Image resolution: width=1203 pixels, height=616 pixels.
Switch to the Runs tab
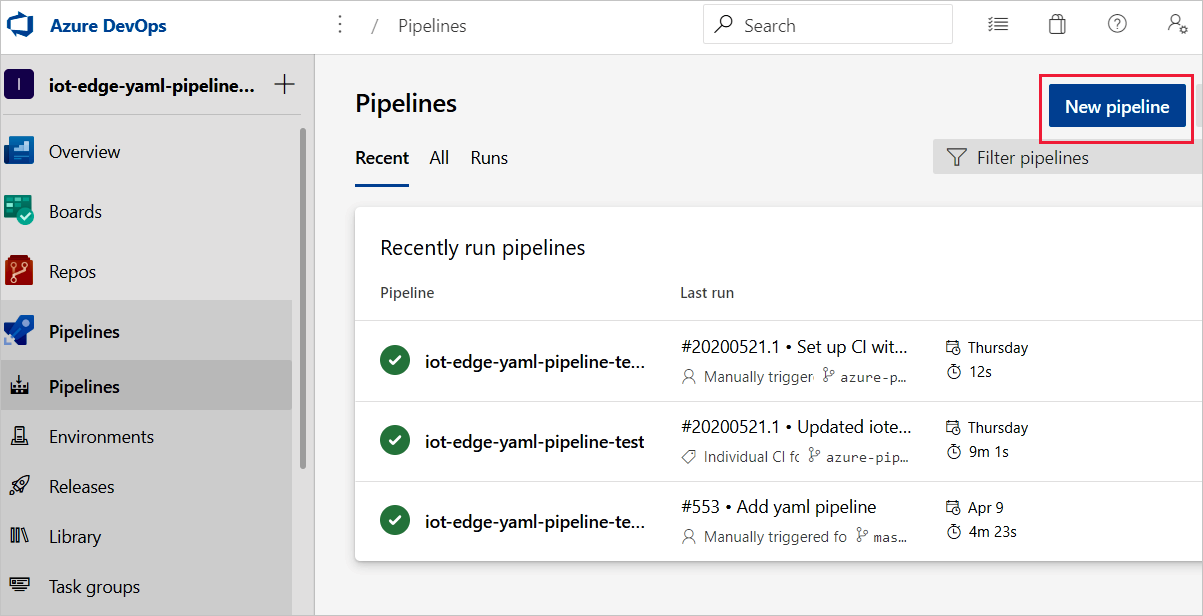coord(489,158)
